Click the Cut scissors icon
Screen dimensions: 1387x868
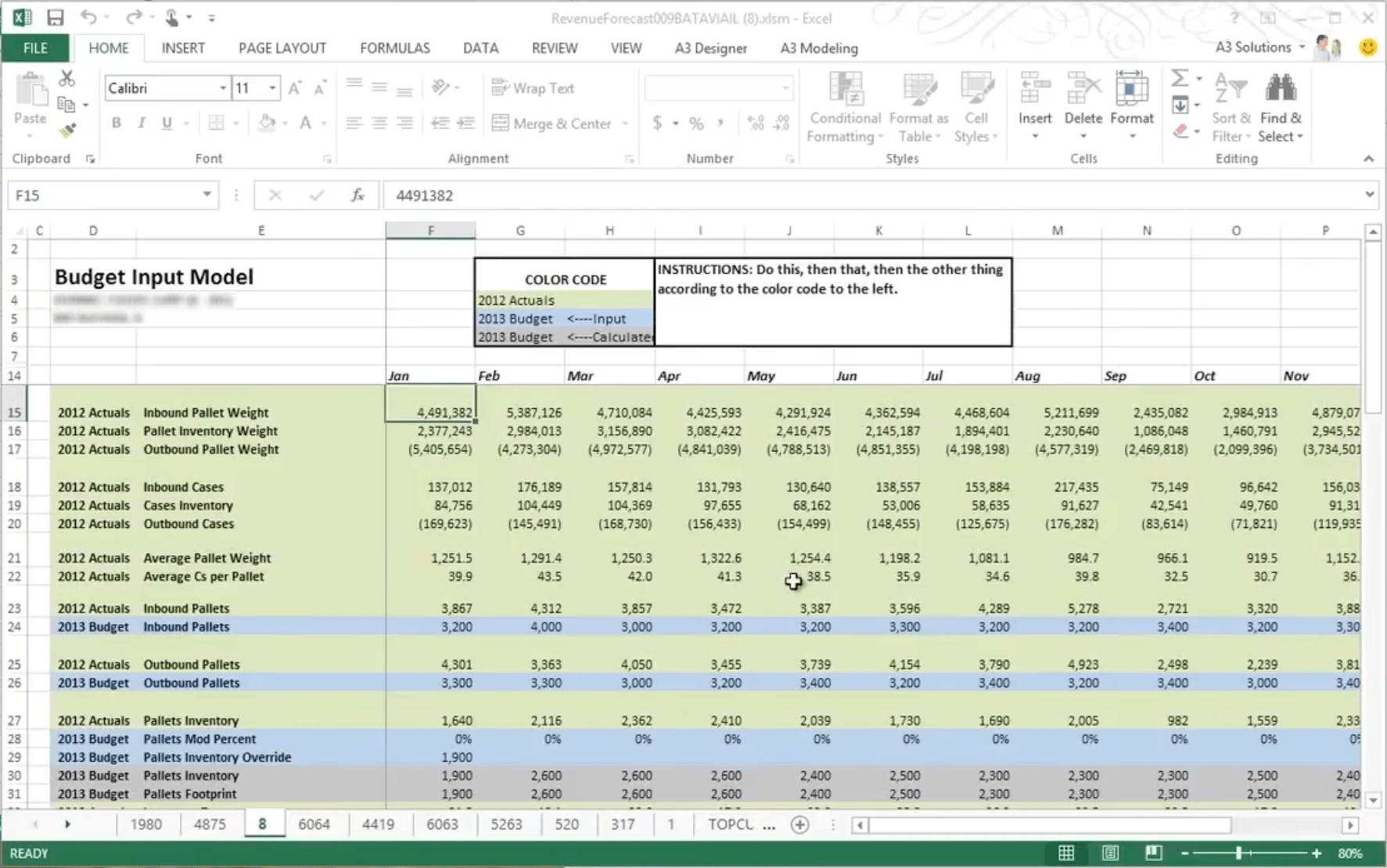(x=67, y=78)
